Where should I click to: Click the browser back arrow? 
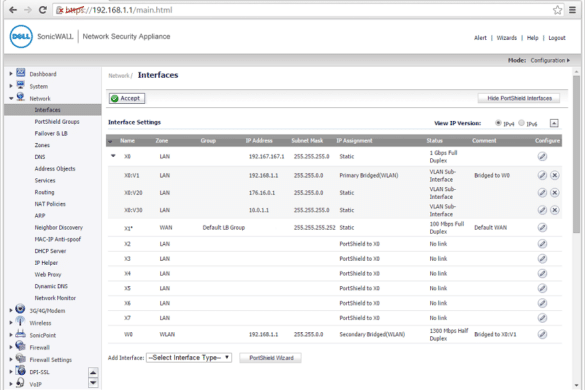pyautogui.click(x=13, y=10)
